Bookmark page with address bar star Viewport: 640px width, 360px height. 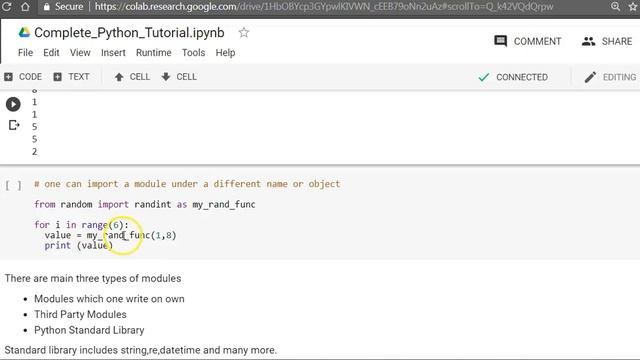634,7
